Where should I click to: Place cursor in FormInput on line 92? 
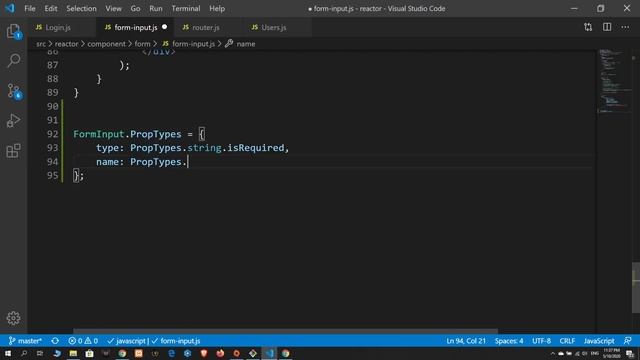click(x=98, y=134)
